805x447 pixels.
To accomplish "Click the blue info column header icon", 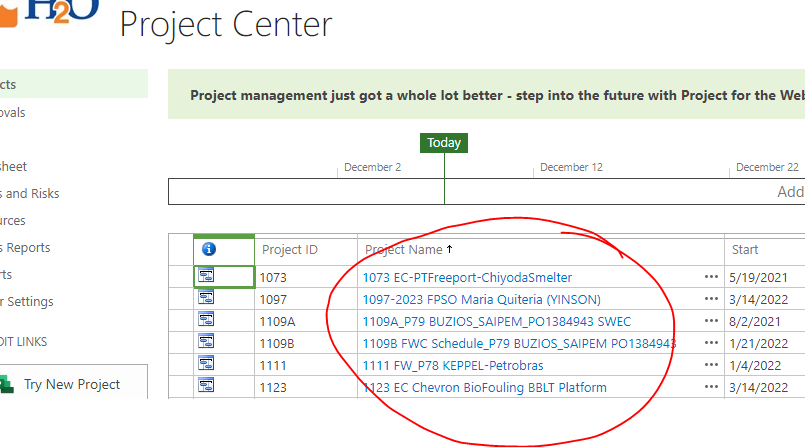I will pyautogui.click(x=209, y=250).
